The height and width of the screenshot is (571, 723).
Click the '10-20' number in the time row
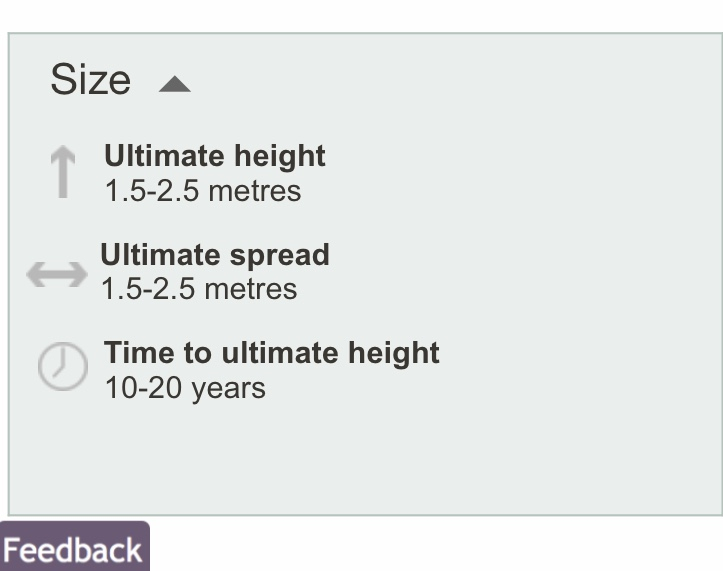click(142, 388)
